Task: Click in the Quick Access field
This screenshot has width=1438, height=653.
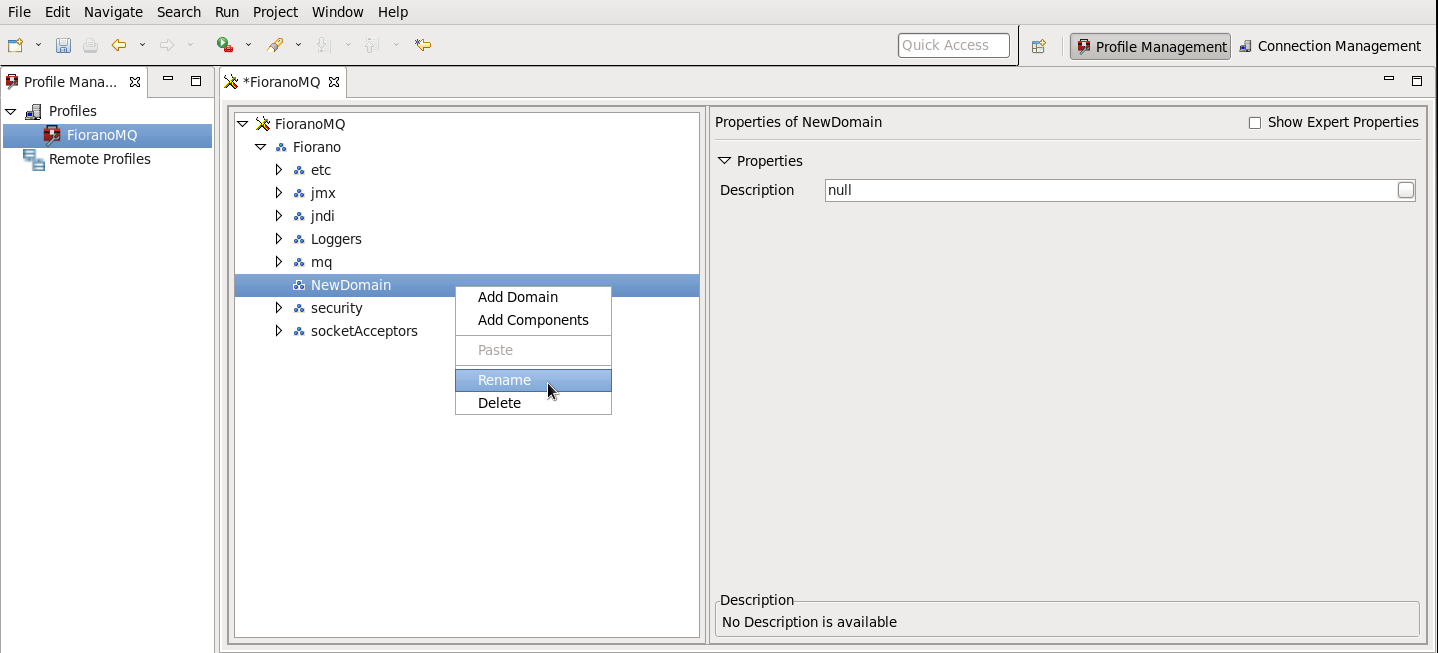Action: pos(953,45)
